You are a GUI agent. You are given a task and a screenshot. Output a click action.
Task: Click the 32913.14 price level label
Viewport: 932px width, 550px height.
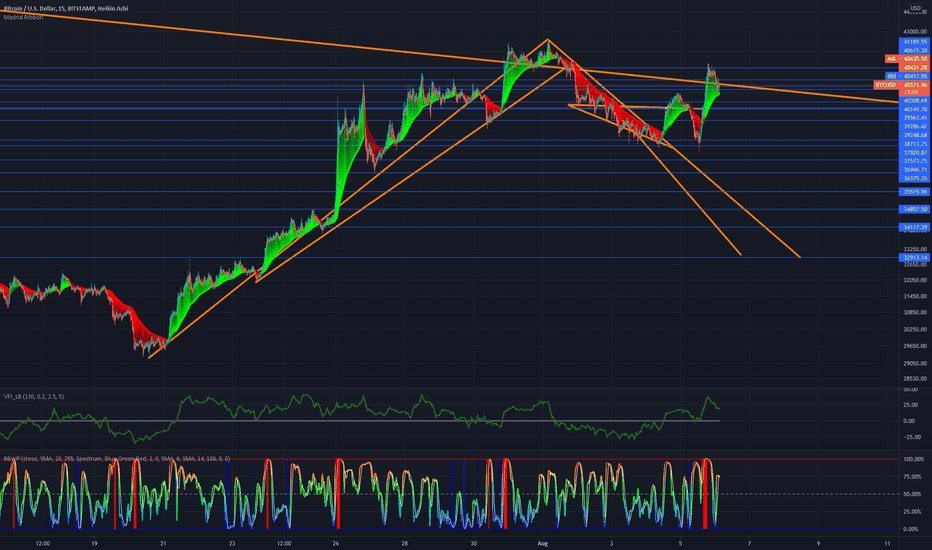[914, 257]
